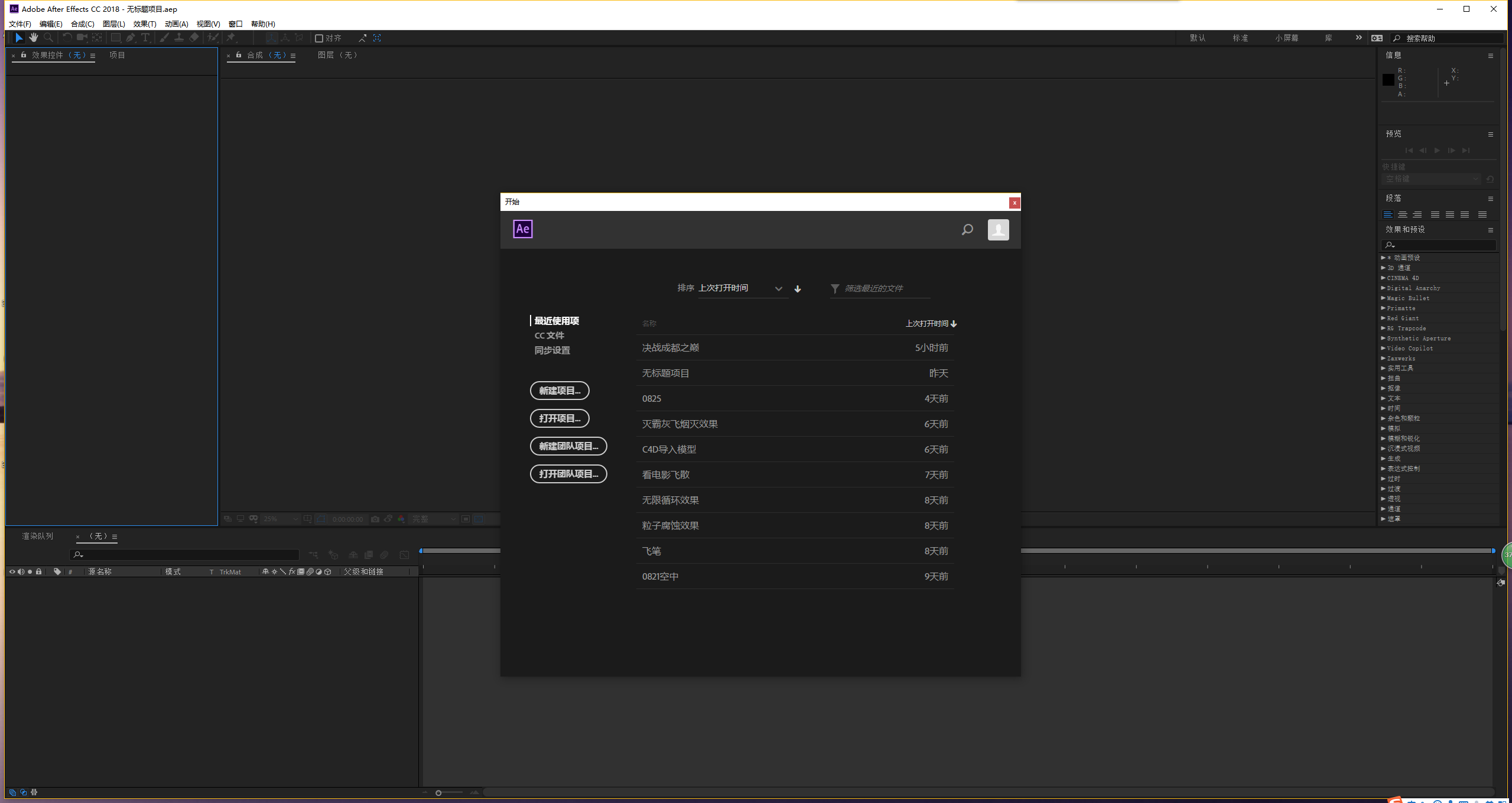Click the black color swatch in 信息 panel
The width and height of the screenshot is (1512, 803).
1389,80
